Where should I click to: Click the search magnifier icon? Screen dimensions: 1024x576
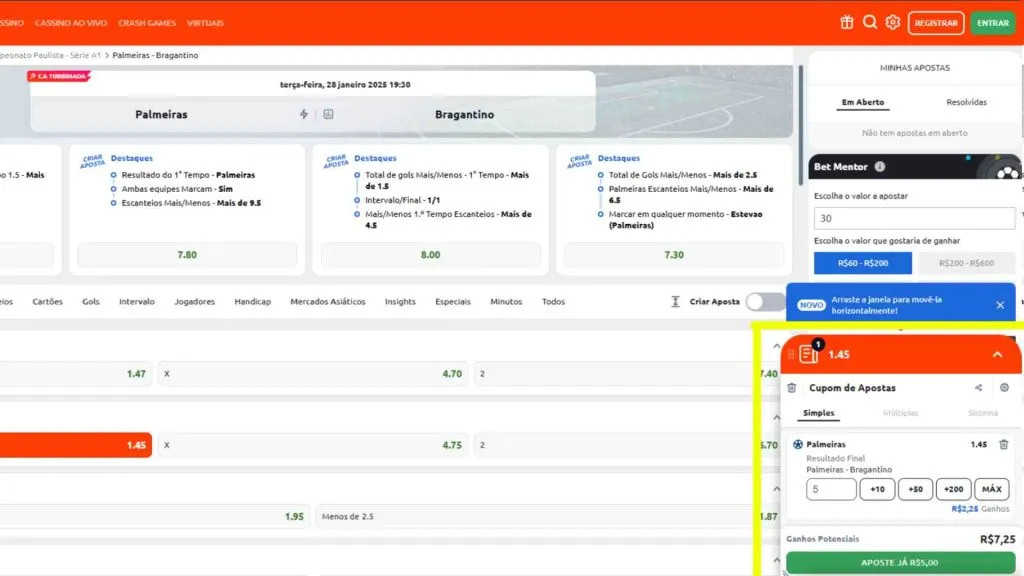[870, 22]
